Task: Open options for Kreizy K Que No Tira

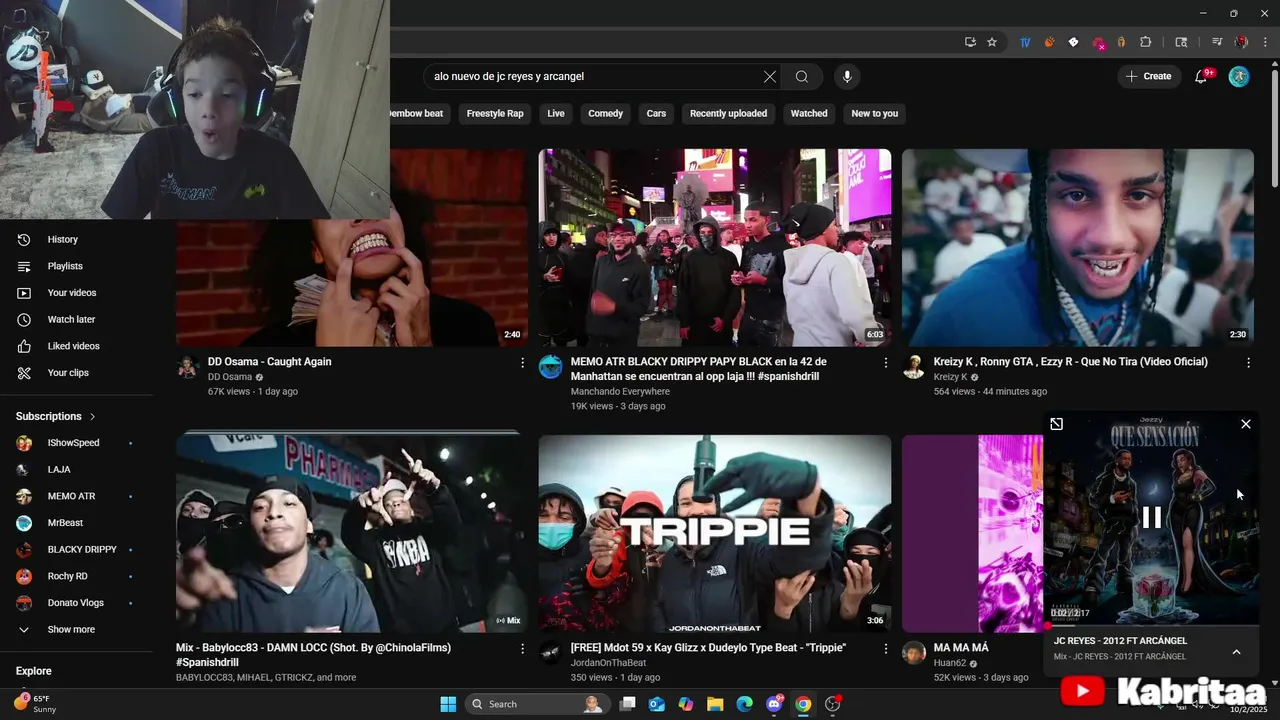Action: tap(1248, 363)
